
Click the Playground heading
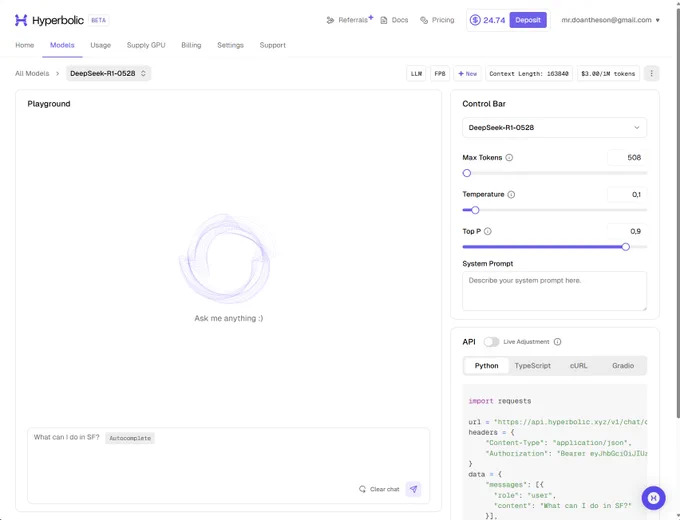tap(49, 104)
